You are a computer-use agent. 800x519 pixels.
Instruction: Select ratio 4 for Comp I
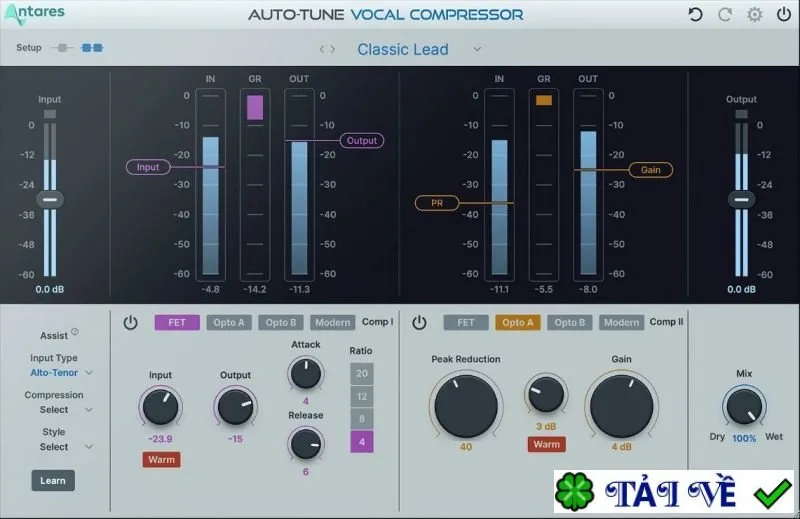point(362,442)
